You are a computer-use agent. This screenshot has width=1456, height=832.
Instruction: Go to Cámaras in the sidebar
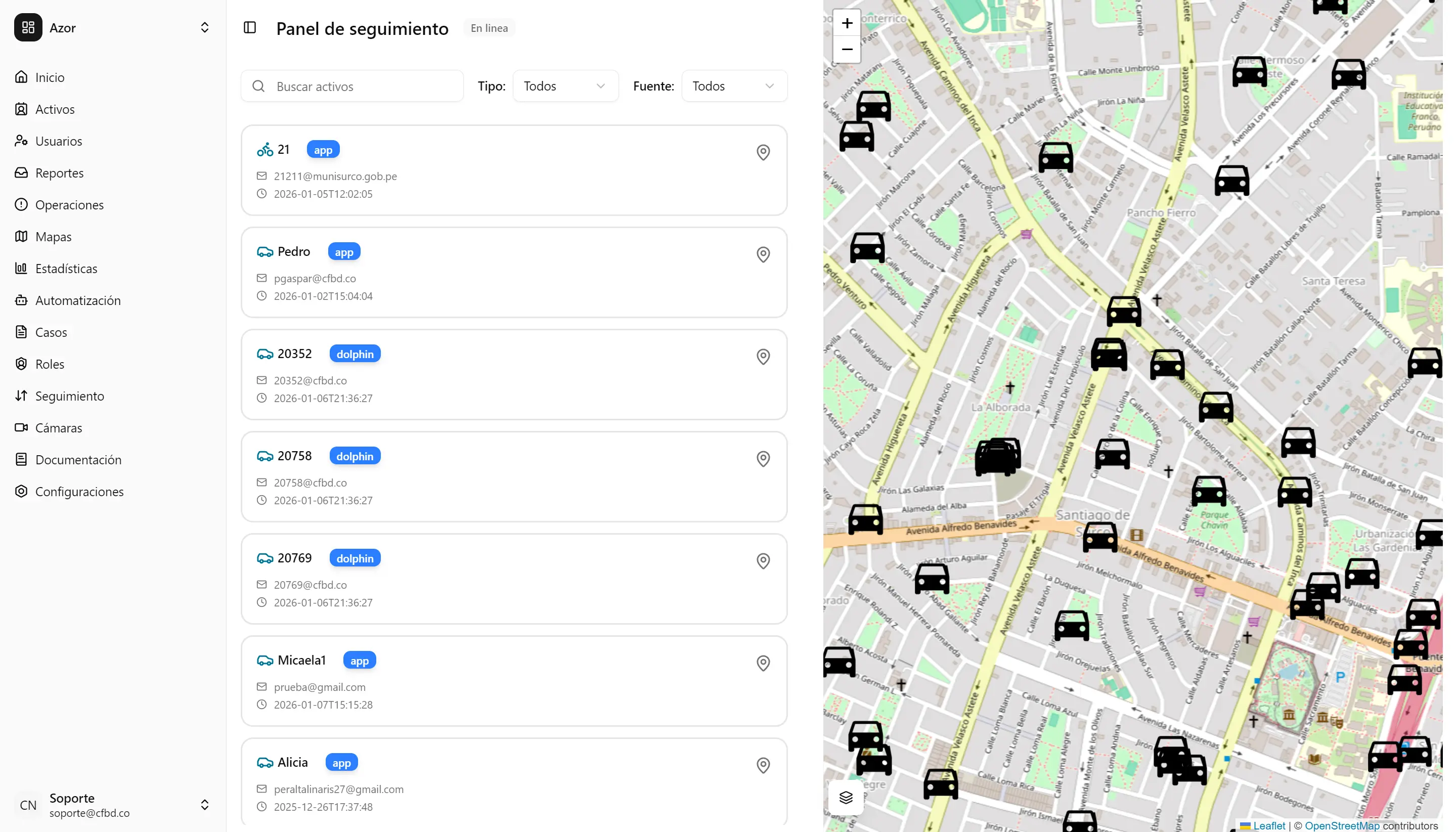tap(58, 428)
